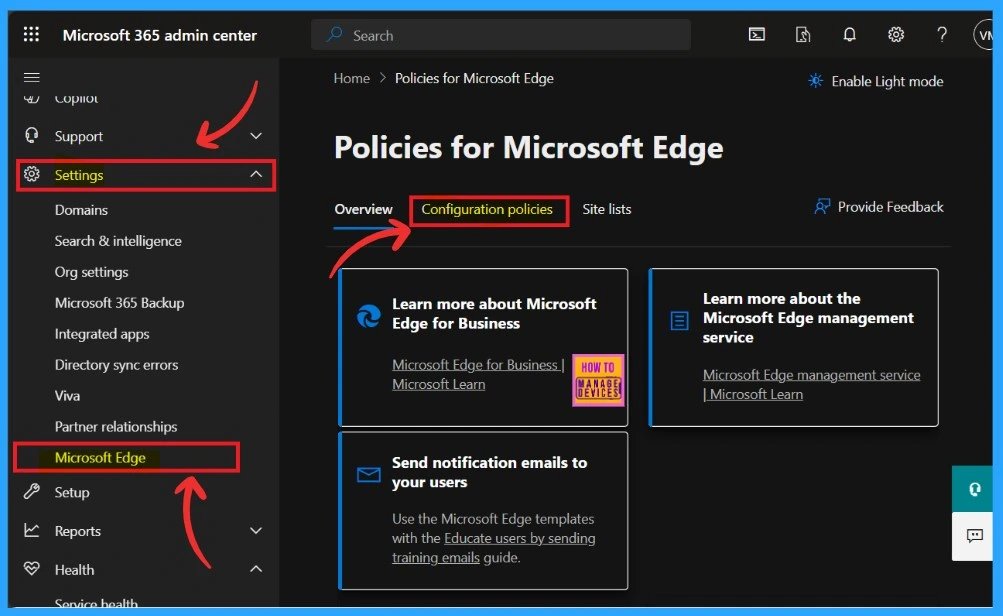Switch to the Site lists tab
Image resolution: width=1003 pixels, height=616 pixels.
(606, 209)
